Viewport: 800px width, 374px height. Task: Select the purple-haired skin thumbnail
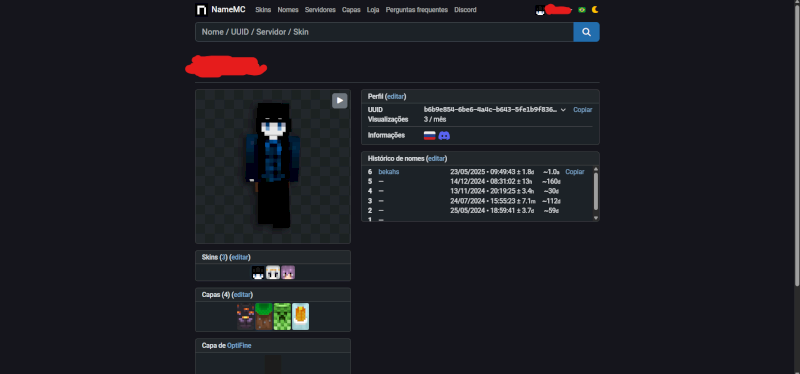288,272
